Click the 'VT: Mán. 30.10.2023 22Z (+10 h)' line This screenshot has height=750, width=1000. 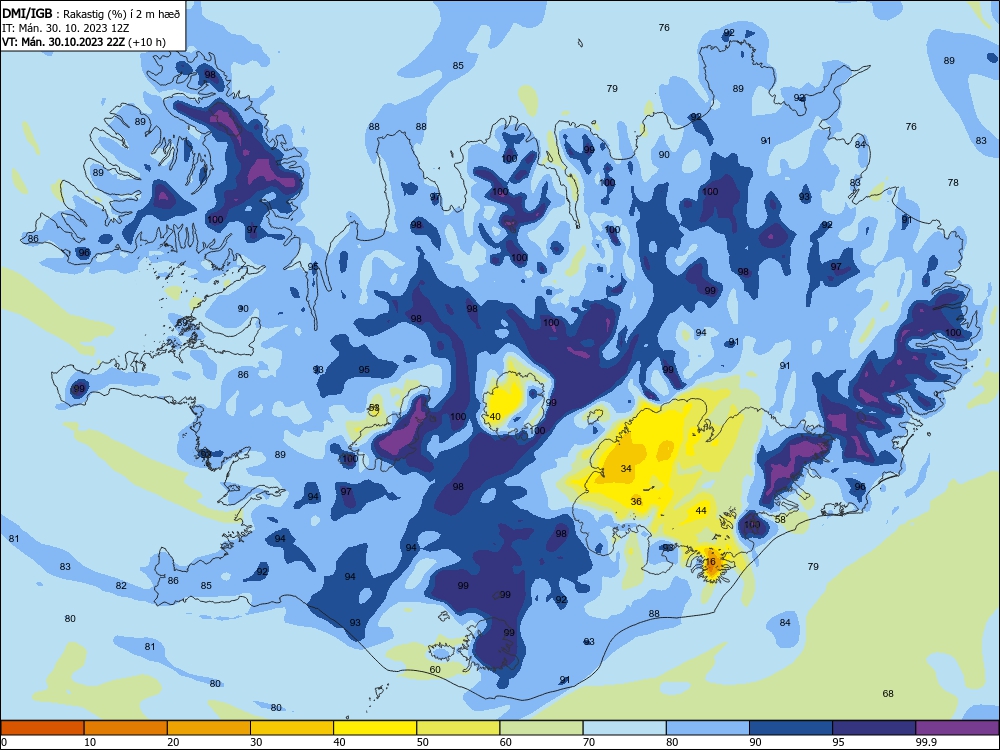tap(84, 42)
